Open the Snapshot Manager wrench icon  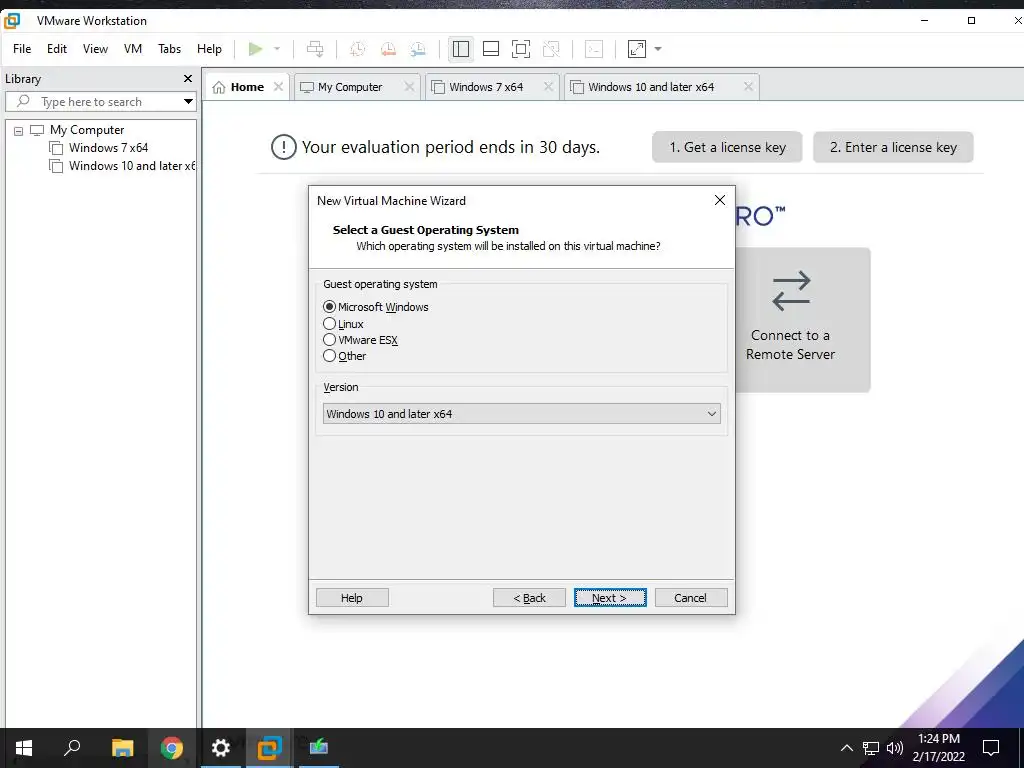click(x=418, y=49)
